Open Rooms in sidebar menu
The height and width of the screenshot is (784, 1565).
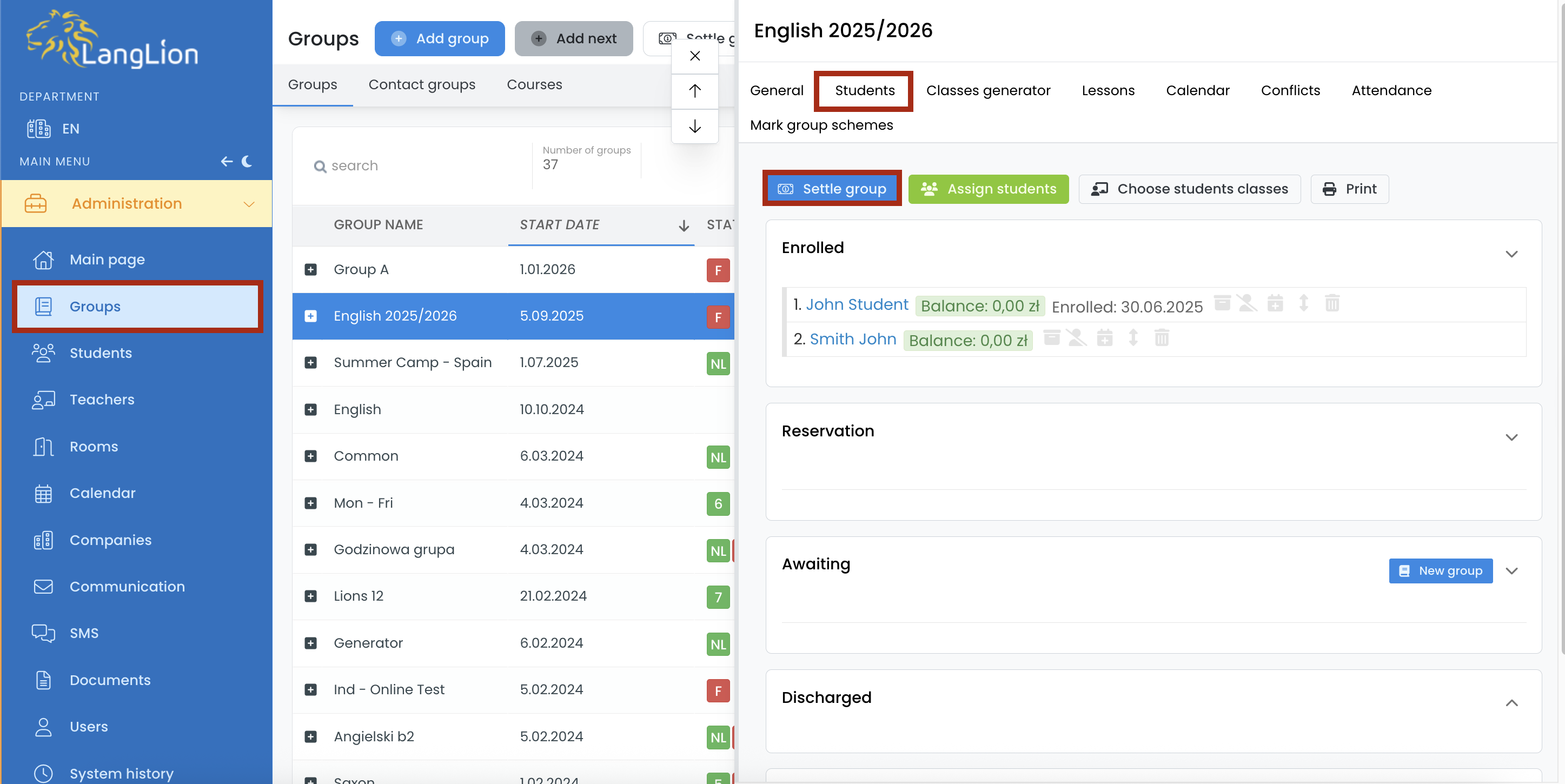coord(94,447)
